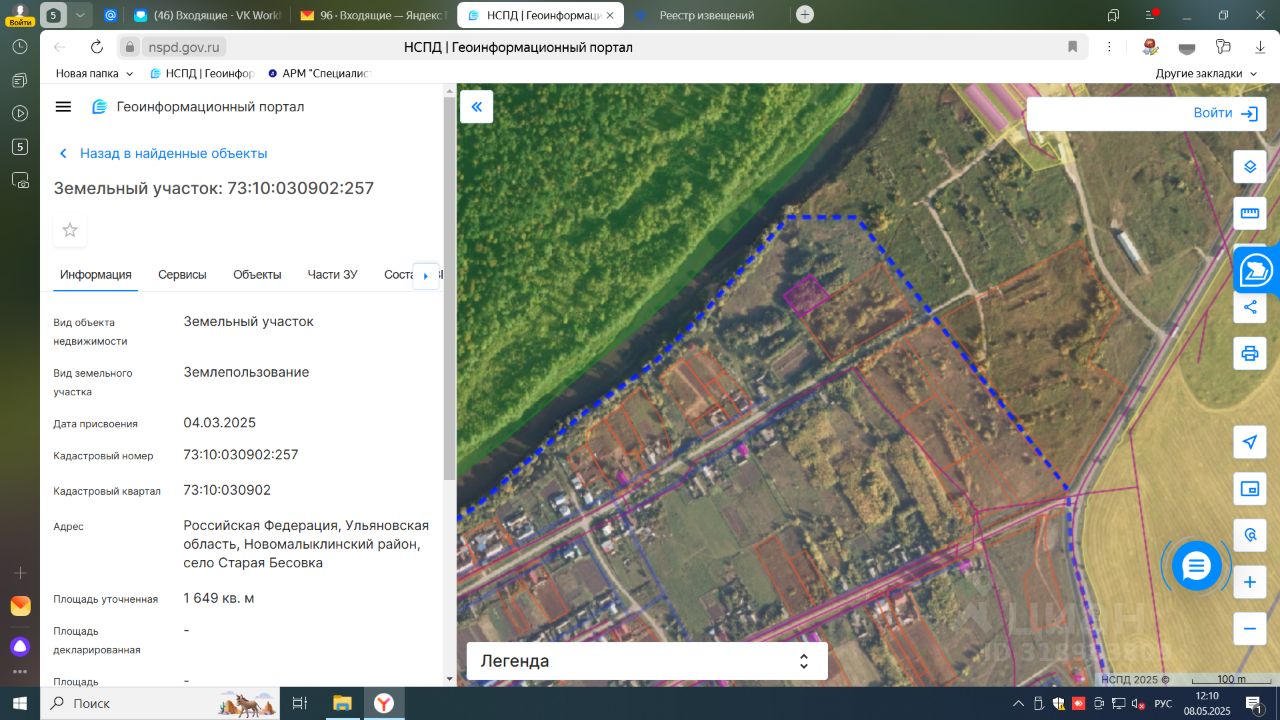Add parcel to favorites with star icon

point(70,230)
